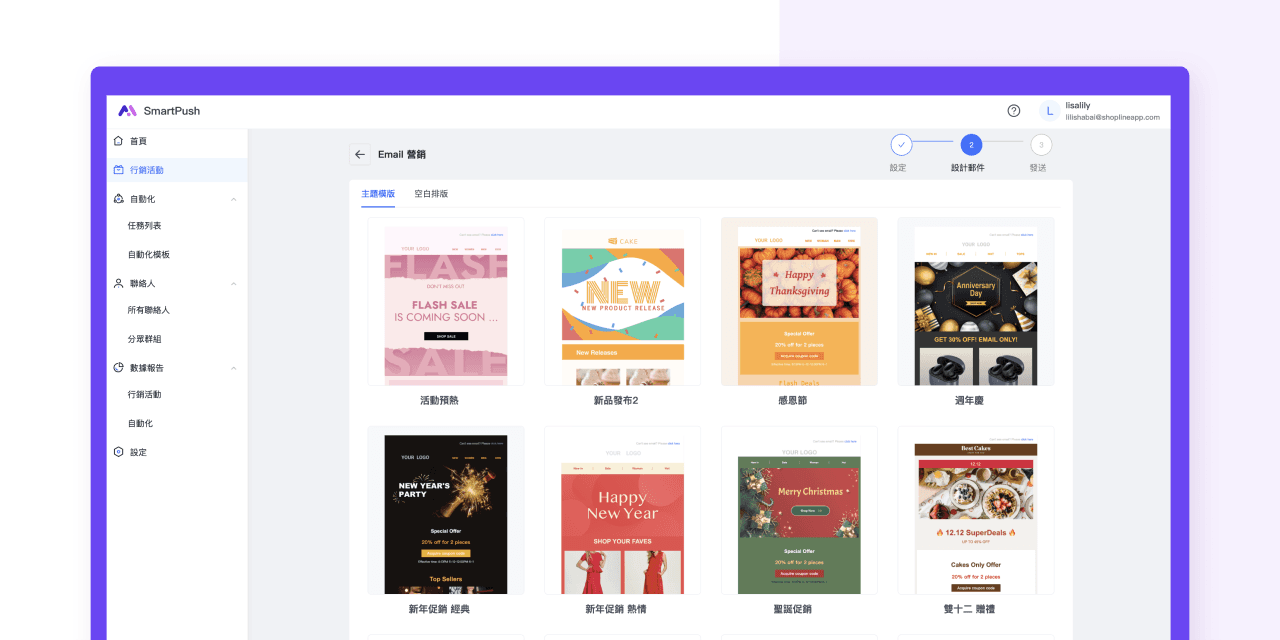The height and width of the screenshot is (640, 1280).
Task: Select the 週年慶 Anniversary template thumbnail
Action: pos(976,301)
